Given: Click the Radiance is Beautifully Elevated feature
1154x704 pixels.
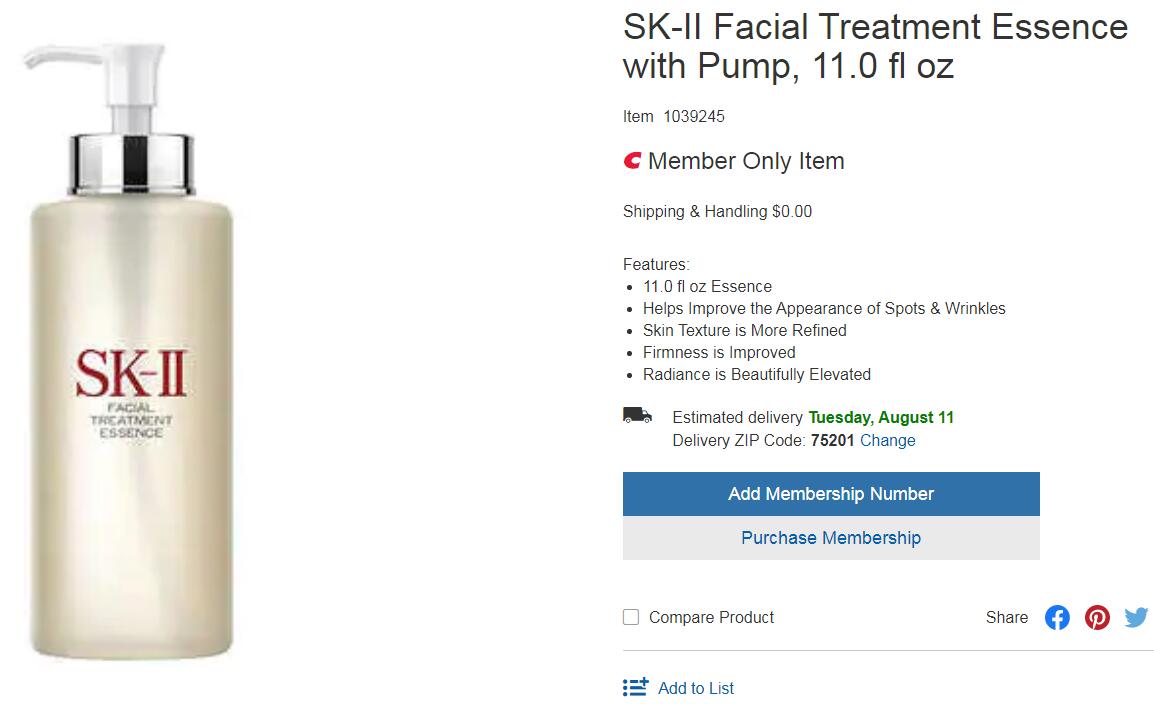Looking at the screenshot, I should pos(757,374).
